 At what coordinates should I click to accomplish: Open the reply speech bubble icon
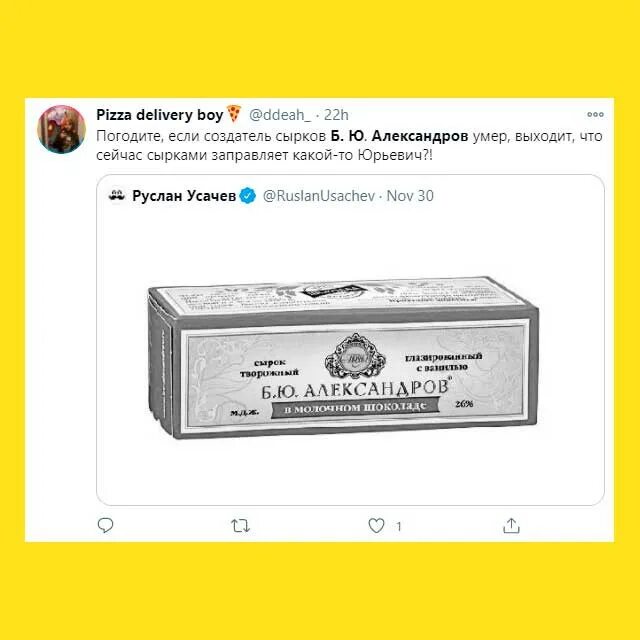(105, 525)
